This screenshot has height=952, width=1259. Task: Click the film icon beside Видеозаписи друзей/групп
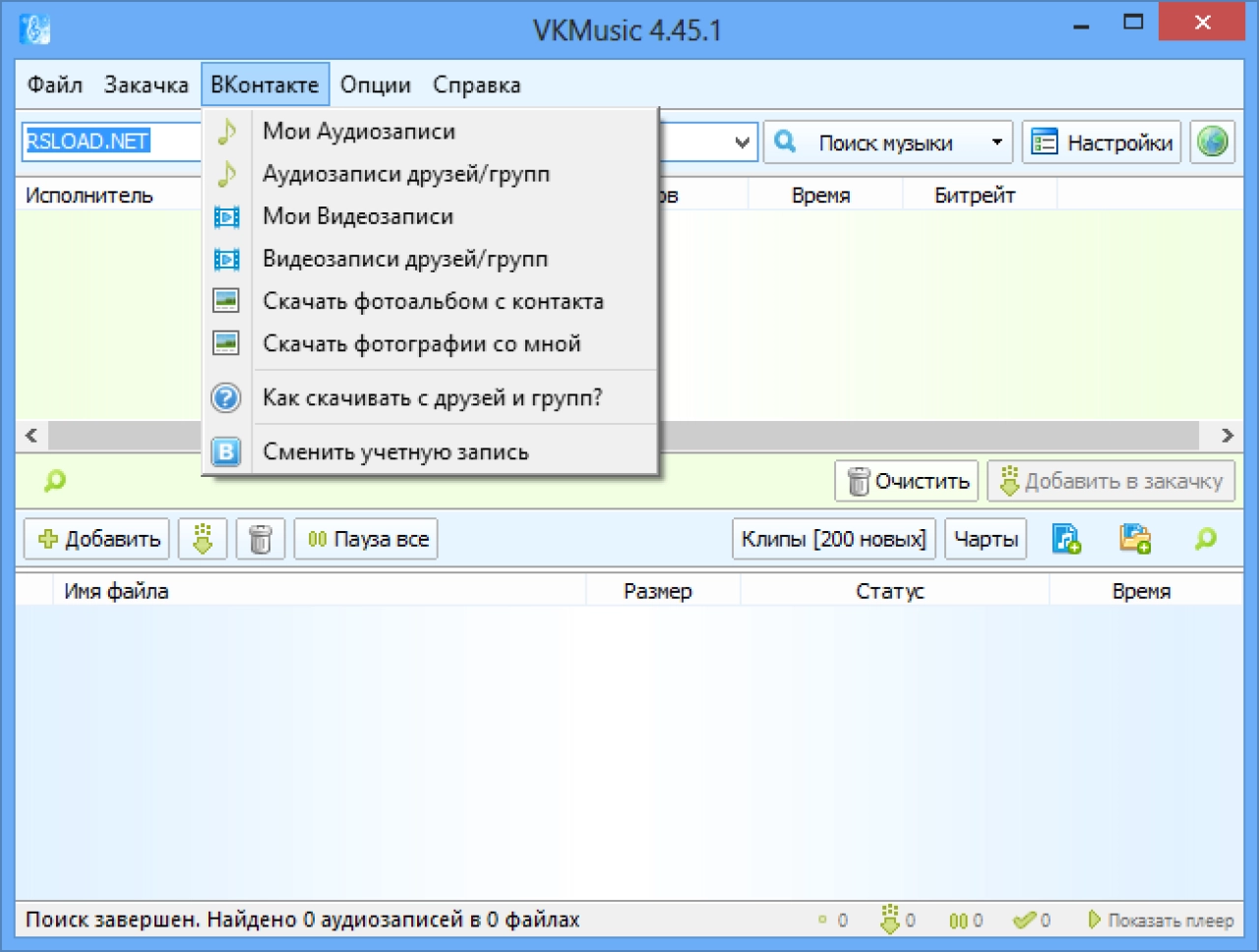226,259
